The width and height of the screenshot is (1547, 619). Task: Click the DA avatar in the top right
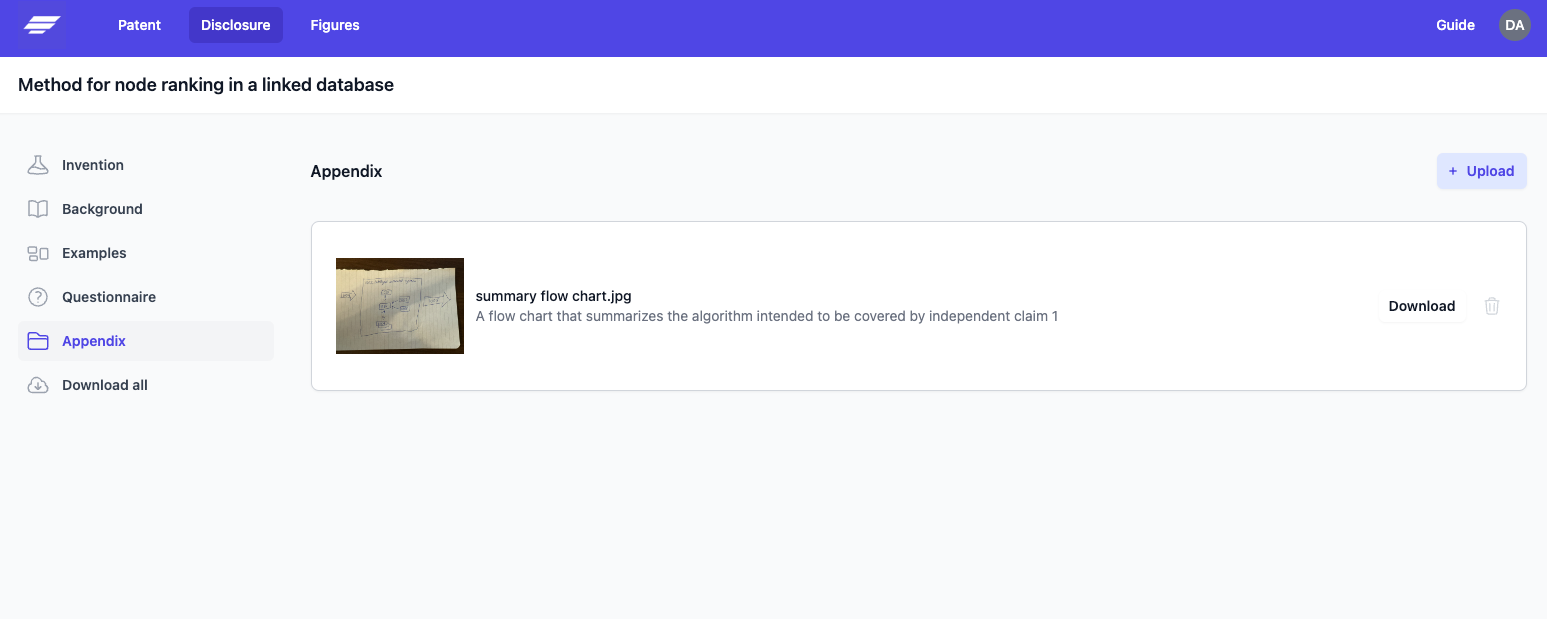click(x=1514, y=25)
